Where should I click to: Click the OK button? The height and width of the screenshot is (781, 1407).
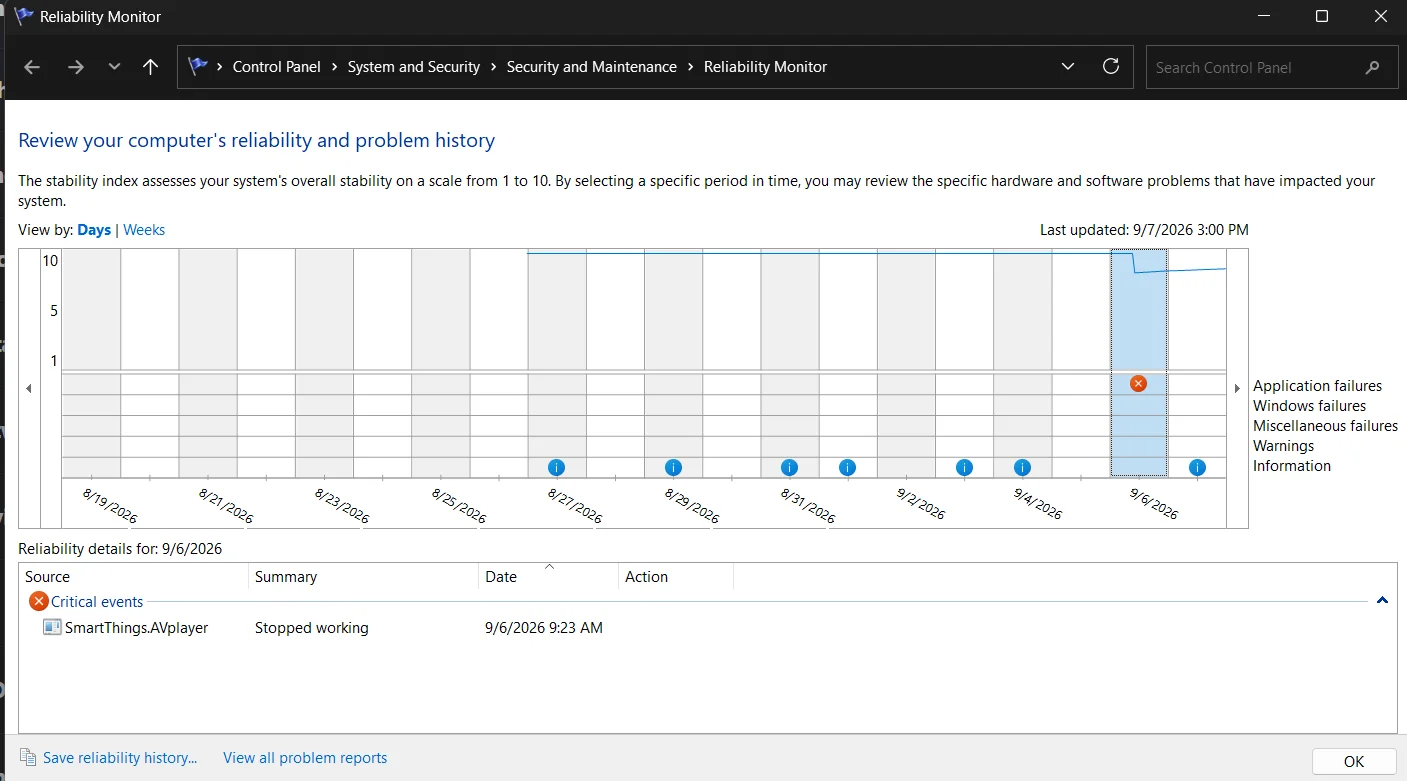(1354, 761)
